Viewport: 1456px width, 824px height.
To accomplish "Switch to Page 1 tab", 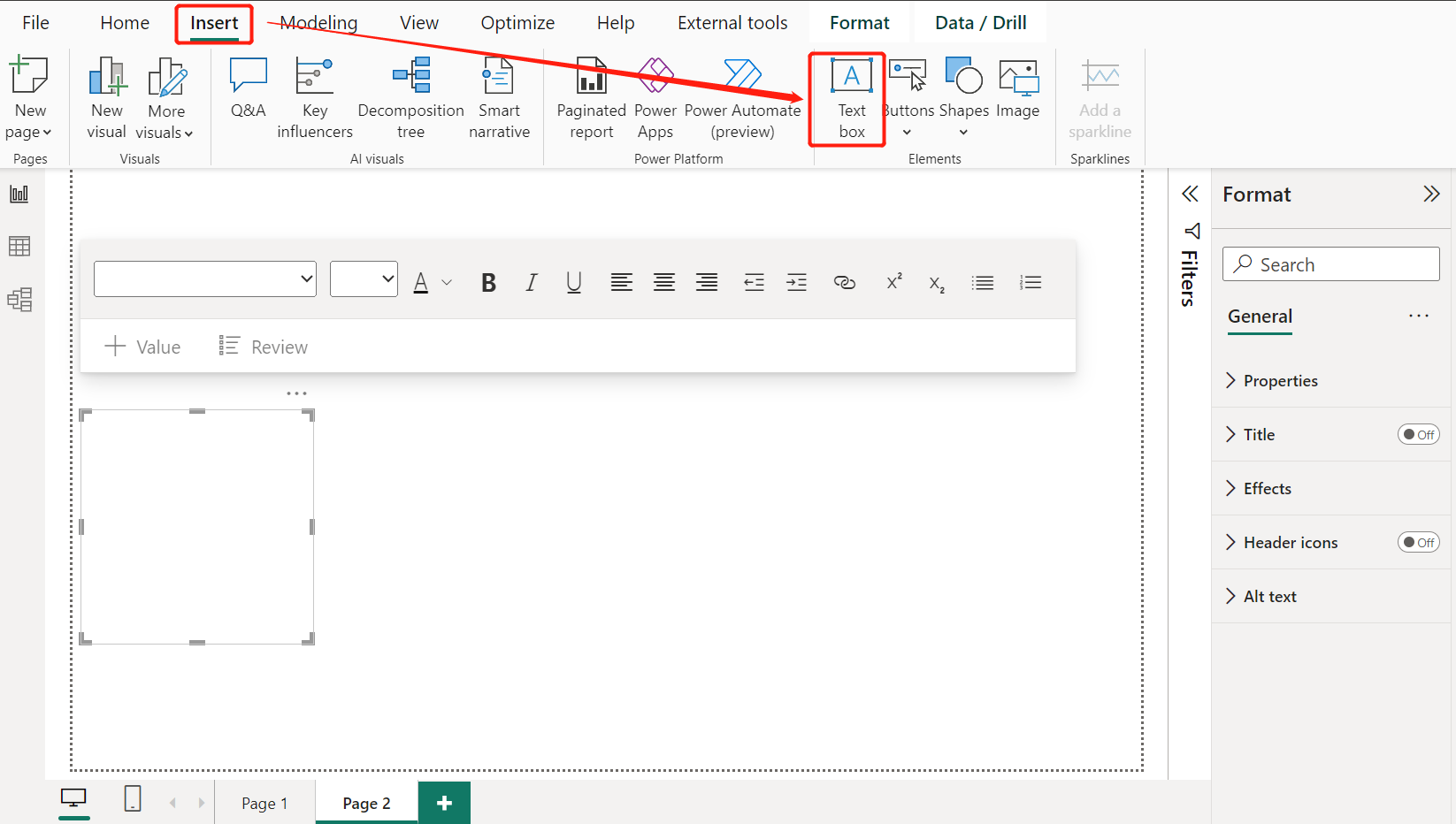I will point(264,803).
